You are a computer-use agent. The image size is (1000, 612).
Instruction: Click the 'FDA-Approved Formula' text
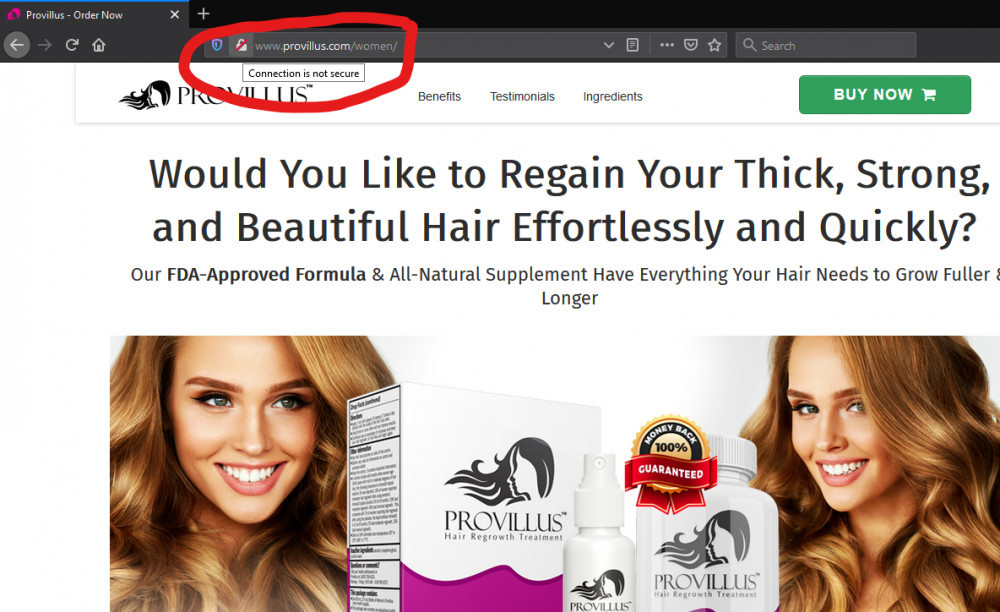click(267, 275)
